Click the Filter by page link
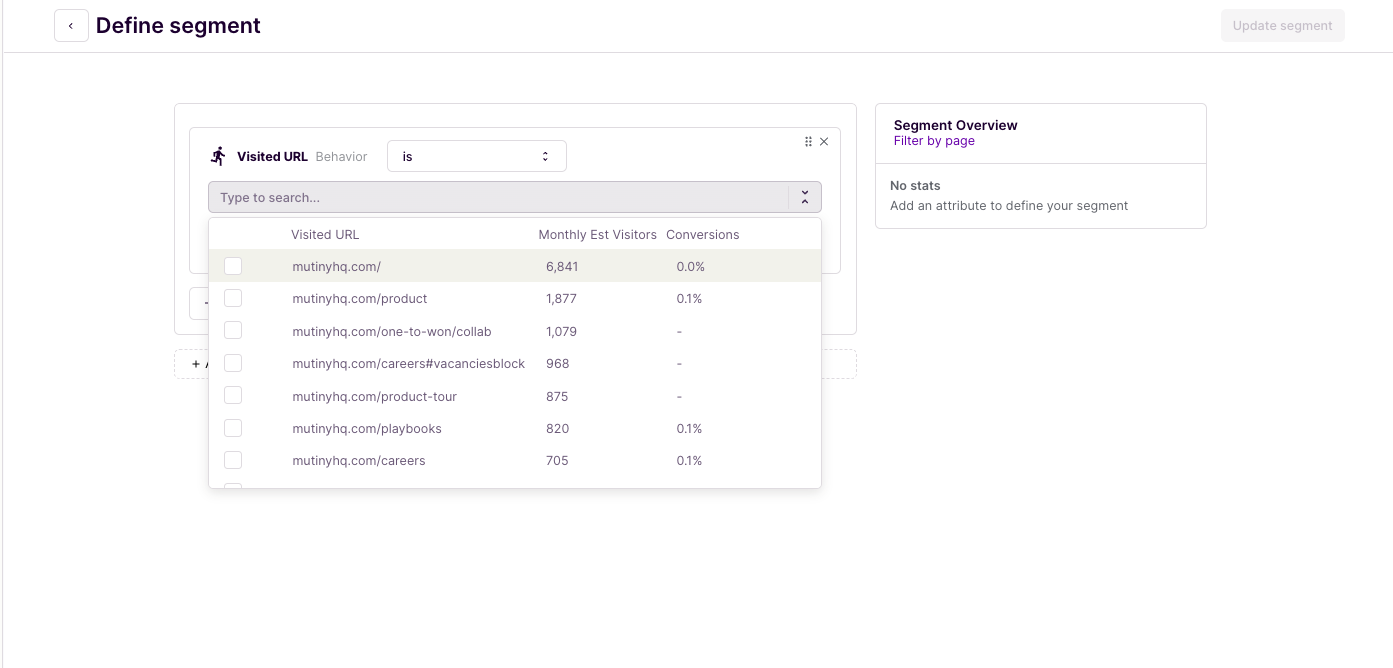 pyautogui.click(x=934, y=141)
